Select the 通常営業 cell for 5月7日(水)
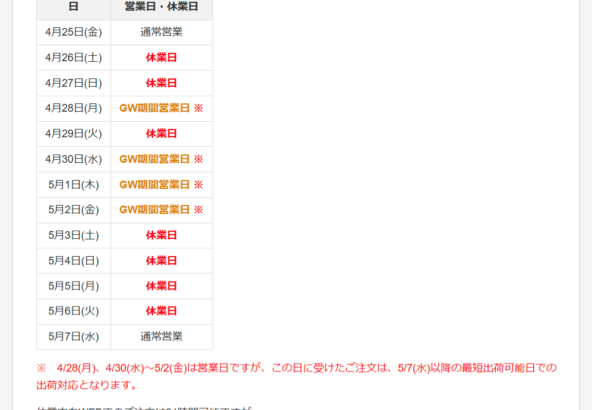Screen dimensions: 592x410 click(162, 336)
